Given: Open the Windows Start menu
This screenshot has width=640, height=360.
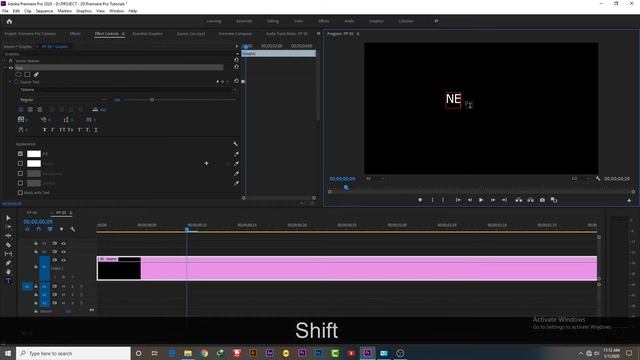Looking at the screenshot, I should pos(8,353).
